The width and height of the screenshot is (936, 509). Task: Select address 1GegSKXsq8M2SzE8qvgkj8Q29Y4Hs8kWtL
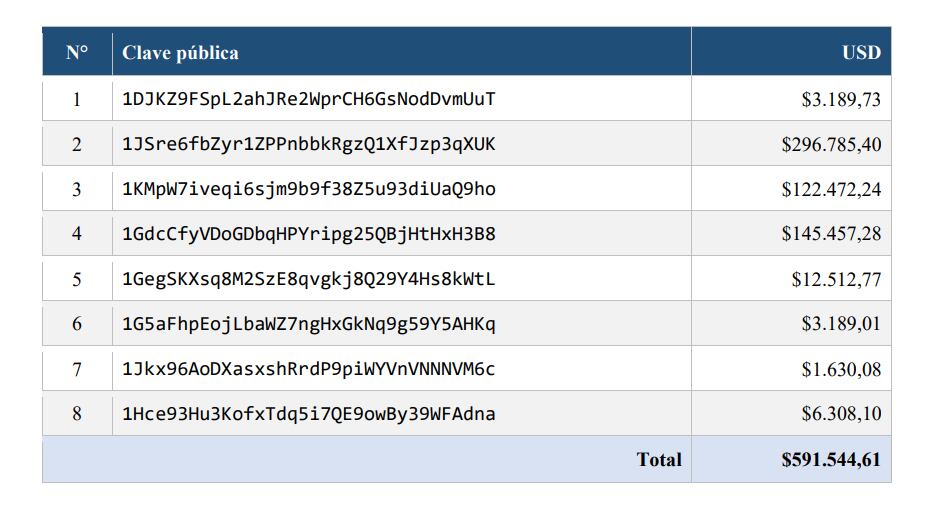(309, 279)
